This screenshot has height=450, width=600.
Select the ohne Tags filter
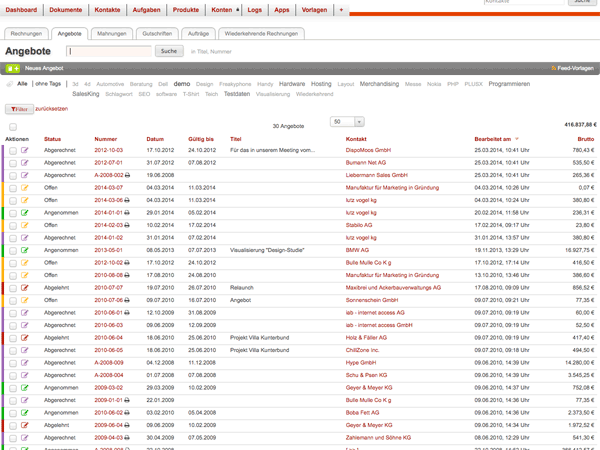(x=48, y=84)
